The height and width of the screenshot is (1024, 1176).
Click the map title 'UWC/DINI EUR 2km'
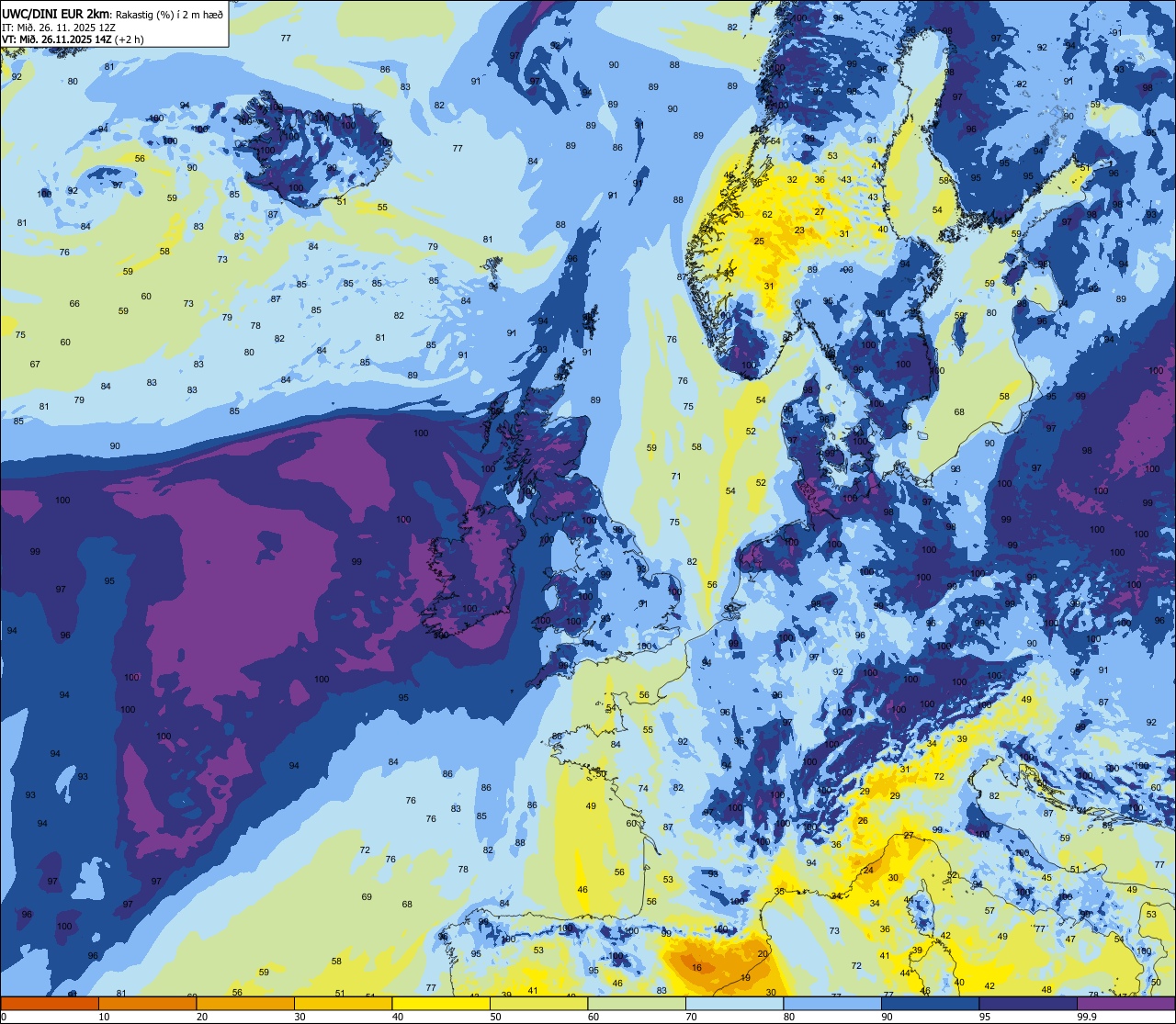click(x=53, y=15)
